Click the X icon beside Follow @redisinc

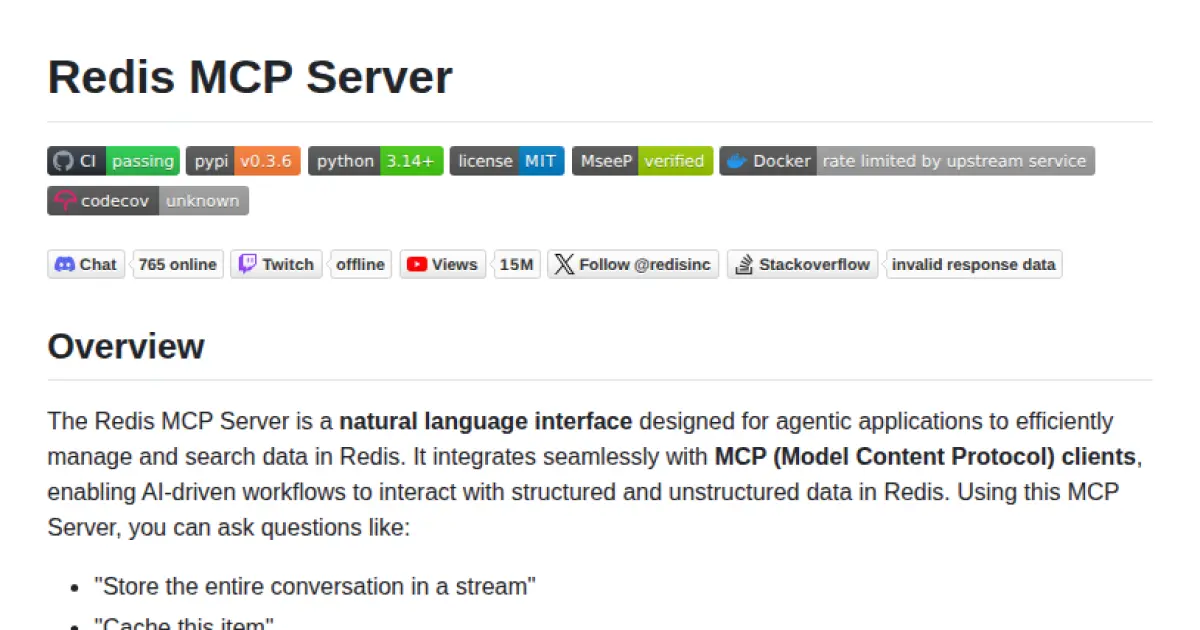tap(563, 264)
